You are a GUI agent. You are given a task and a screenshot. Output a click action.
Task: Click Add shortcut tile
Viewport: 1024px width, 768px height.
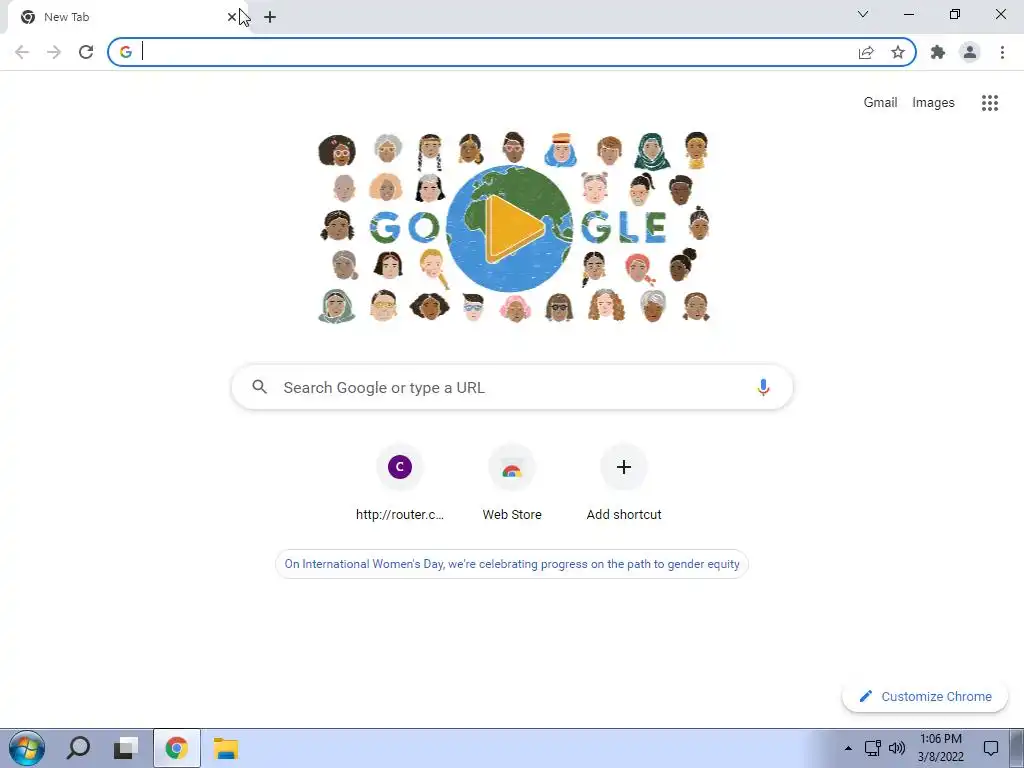point(624,483)
